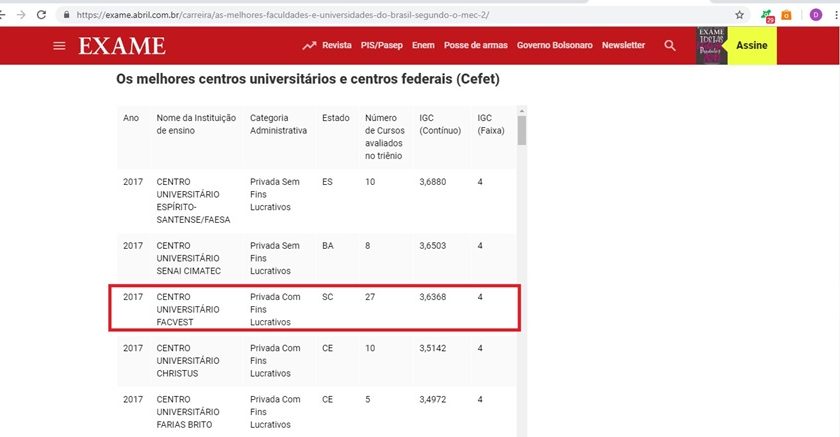Select CENTRO UNIVERSITÁRIO FARIAS BRITO cell
This screenshot has height=437, width=840.
coord(188,412)
